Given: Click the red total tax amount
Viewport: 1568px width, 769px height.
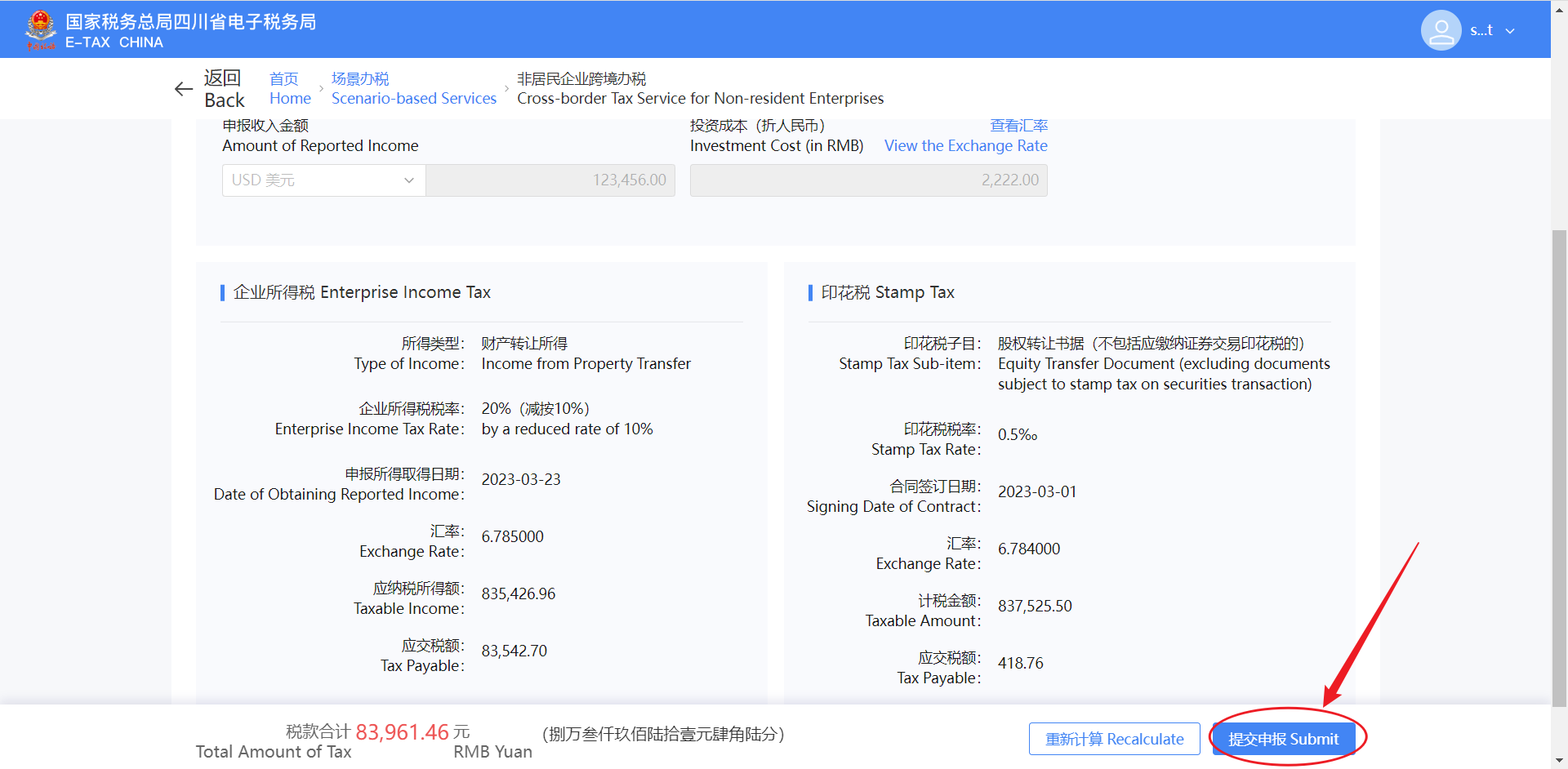Looking at the screenshot, I should 402,732.
